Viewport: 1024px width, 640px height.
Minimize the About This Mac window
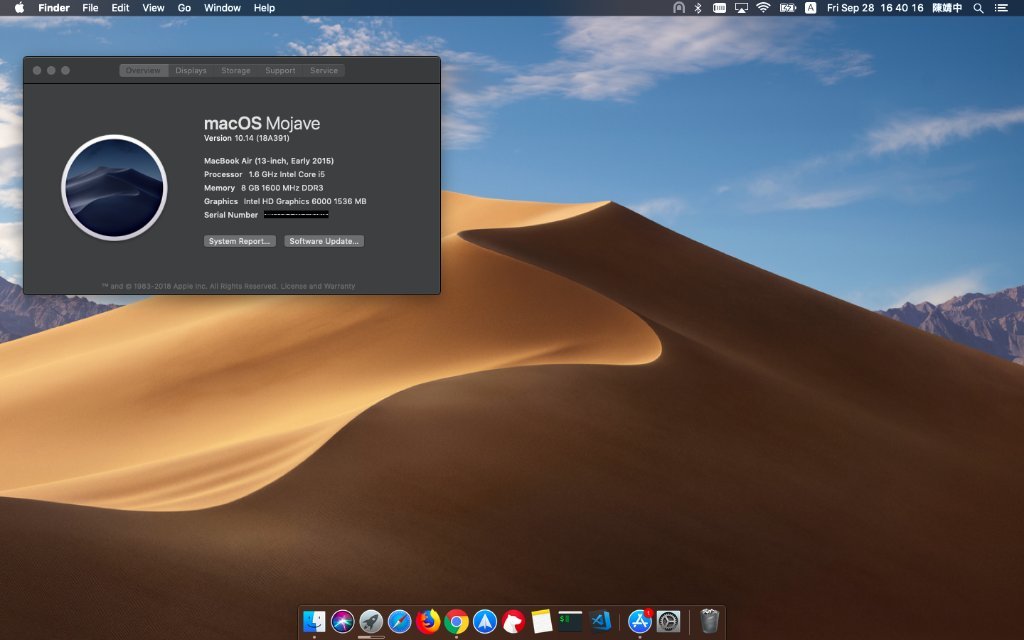[51, 71]
